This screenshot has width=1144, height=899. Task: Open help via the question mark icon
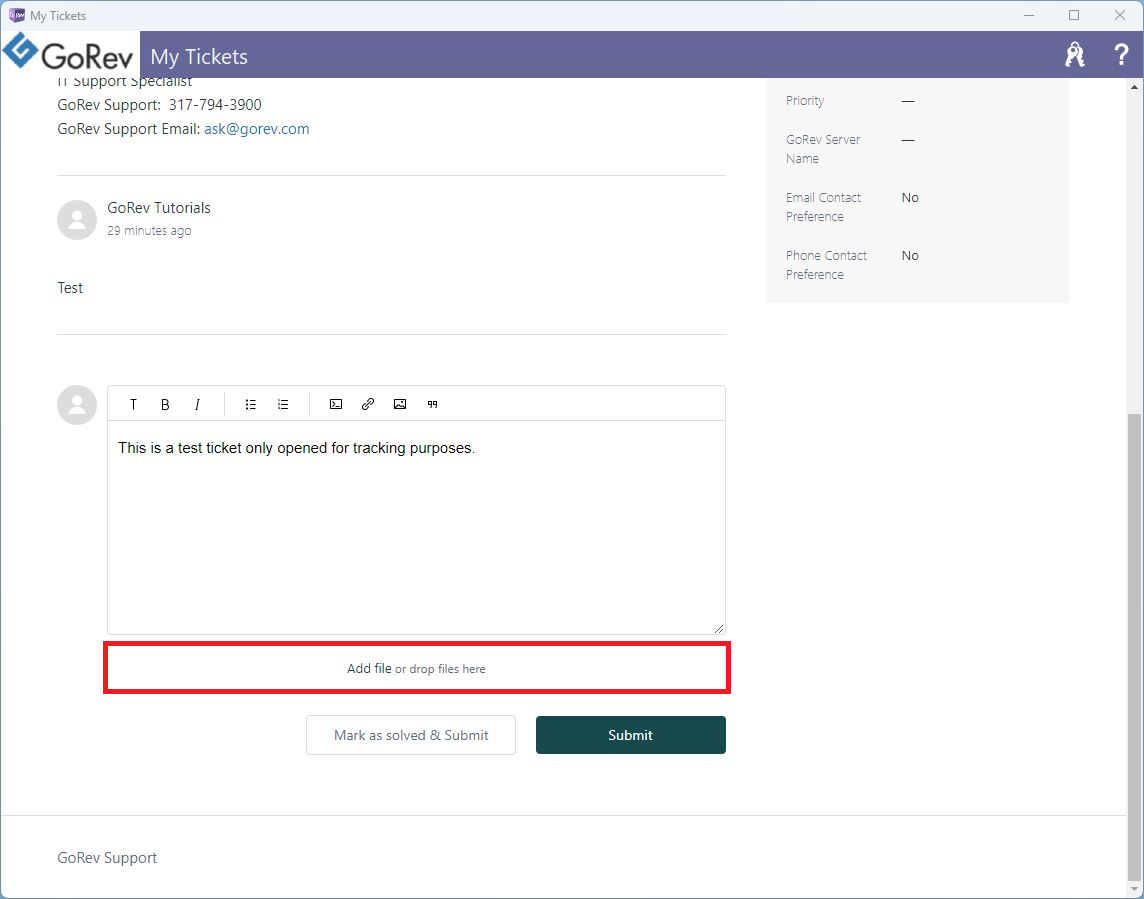[1121, 55]
